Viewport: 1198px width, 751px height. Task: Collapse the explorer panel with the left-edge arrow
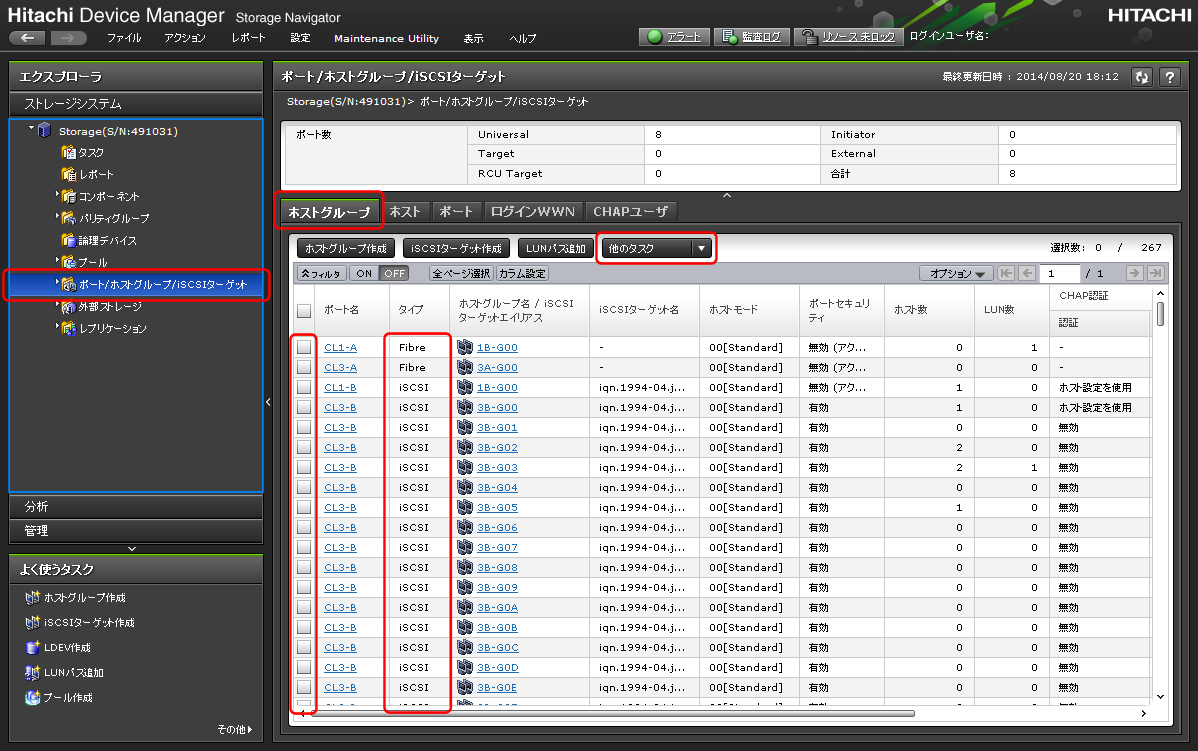[x=268, y=402]
